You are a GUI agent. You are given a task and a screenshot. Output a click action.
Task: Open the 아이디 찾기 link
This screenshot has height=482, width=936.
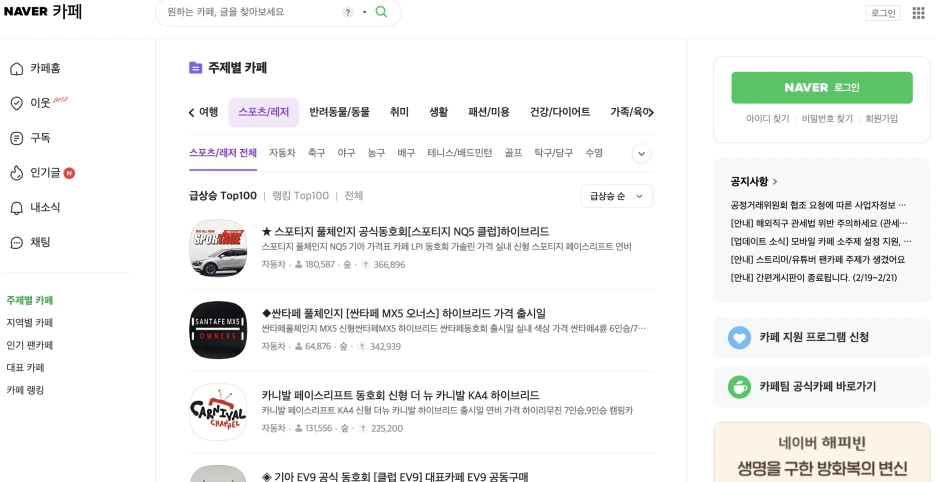[x=767, y=119]
